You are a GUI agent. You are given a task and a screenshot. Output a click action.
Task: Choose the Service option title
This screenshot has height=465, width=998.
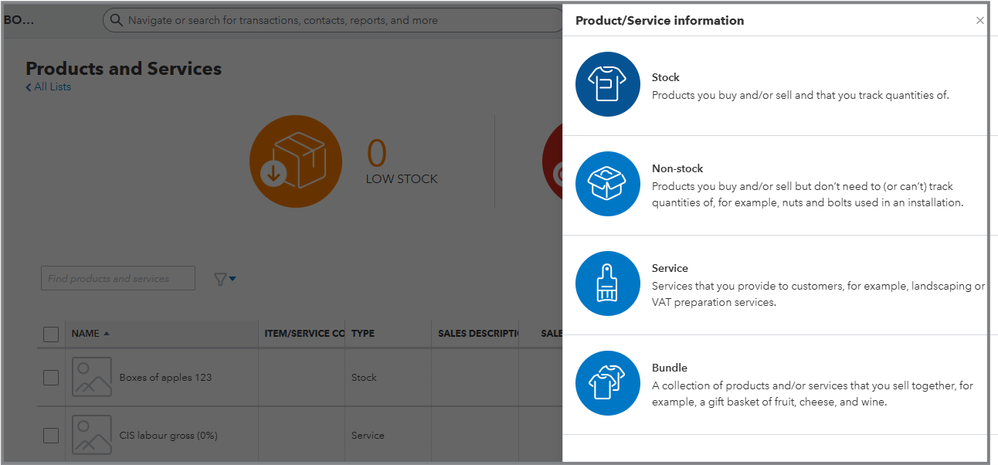(x=669, y=268)
